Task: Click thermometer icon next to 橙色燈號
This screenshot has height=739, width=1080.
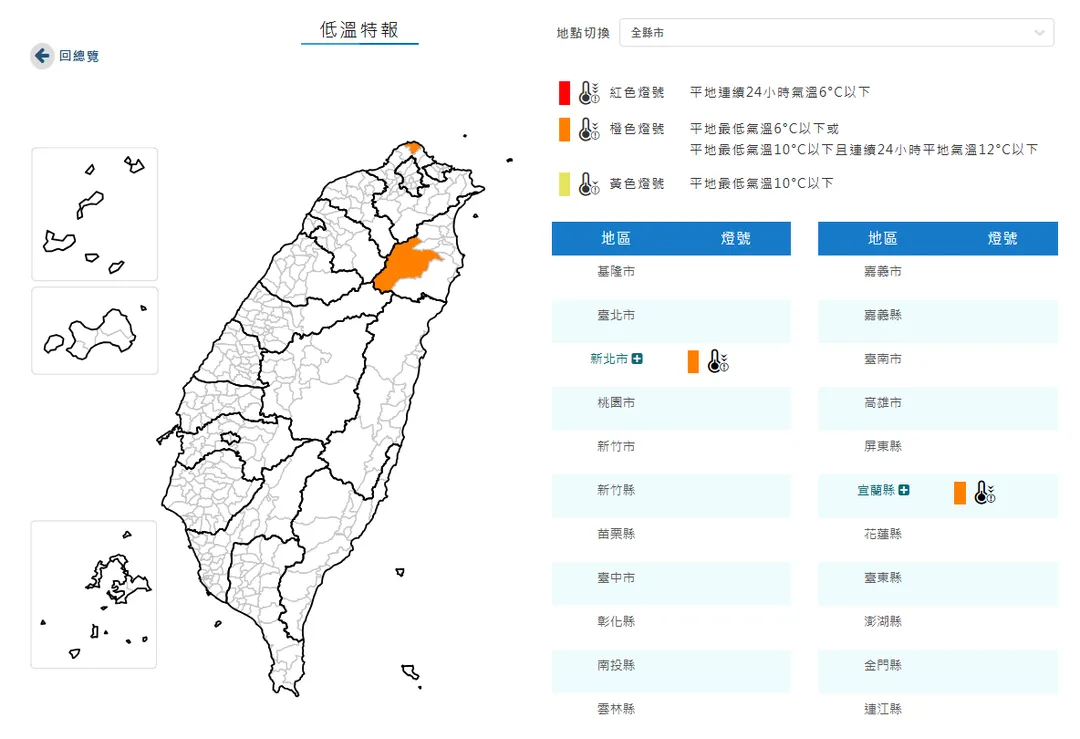Action: click(588, 129)
